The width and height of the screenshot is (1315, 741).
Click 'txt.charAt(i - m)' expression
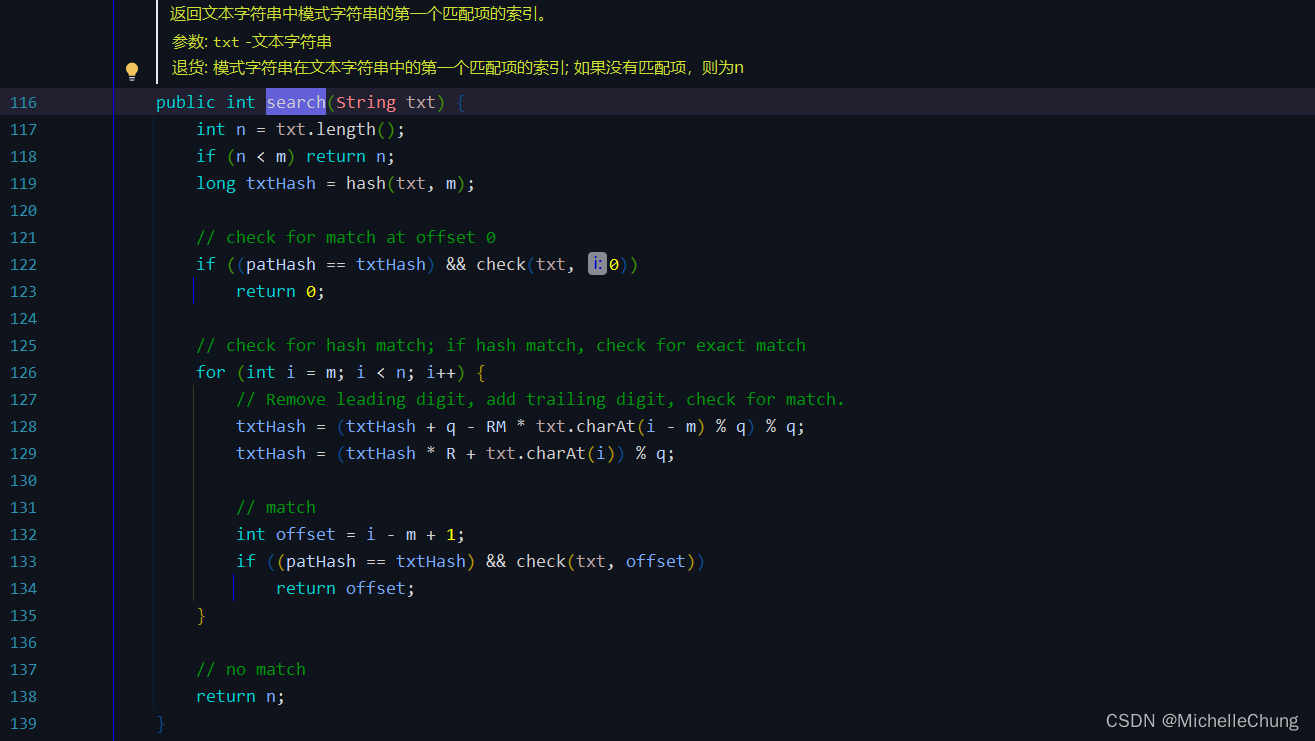pyautogui.click(x=621, y=426)
